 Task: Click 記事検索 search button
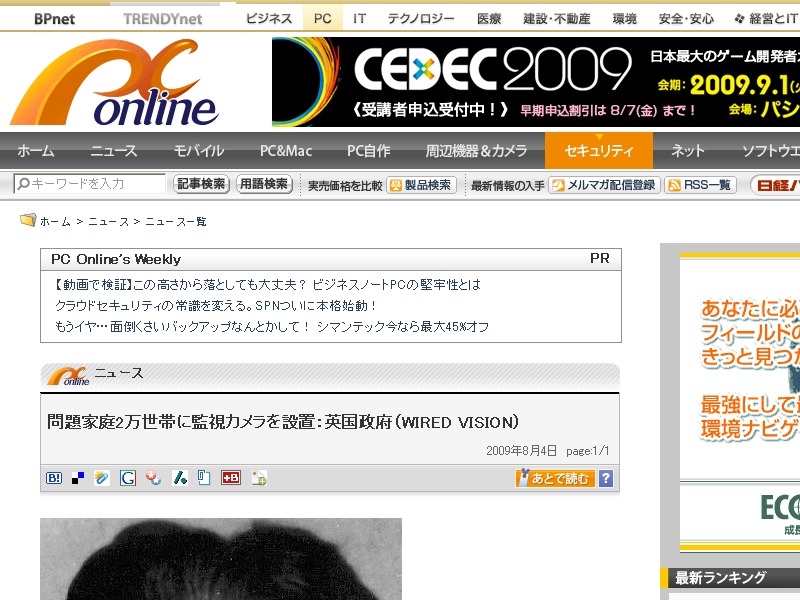tap(202, 184)
